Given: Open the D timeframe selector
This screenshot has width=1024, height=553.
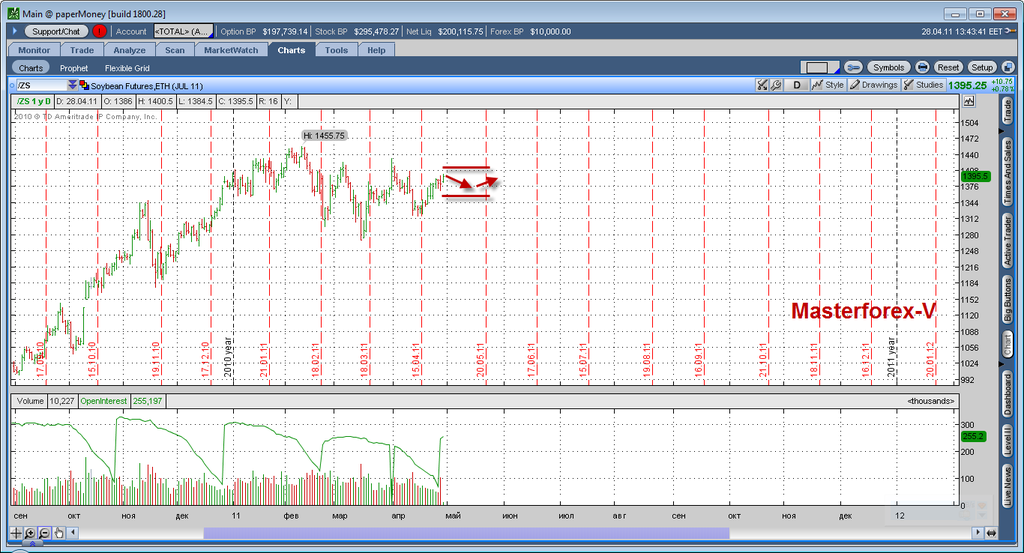Looking at the screenshot, I should click(797, 85).
